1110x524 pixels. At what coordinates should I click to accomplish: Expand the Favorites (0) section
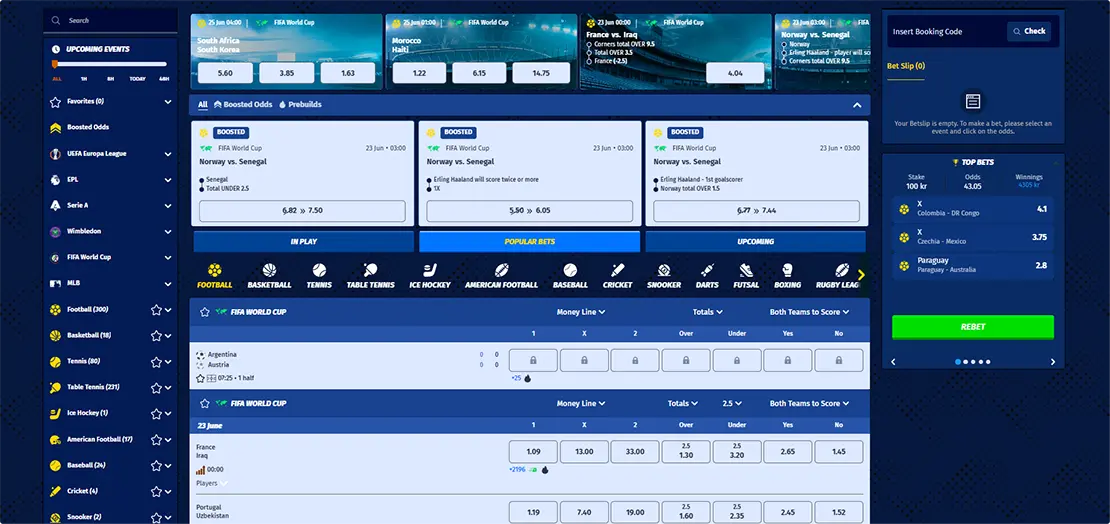point(168,102)
